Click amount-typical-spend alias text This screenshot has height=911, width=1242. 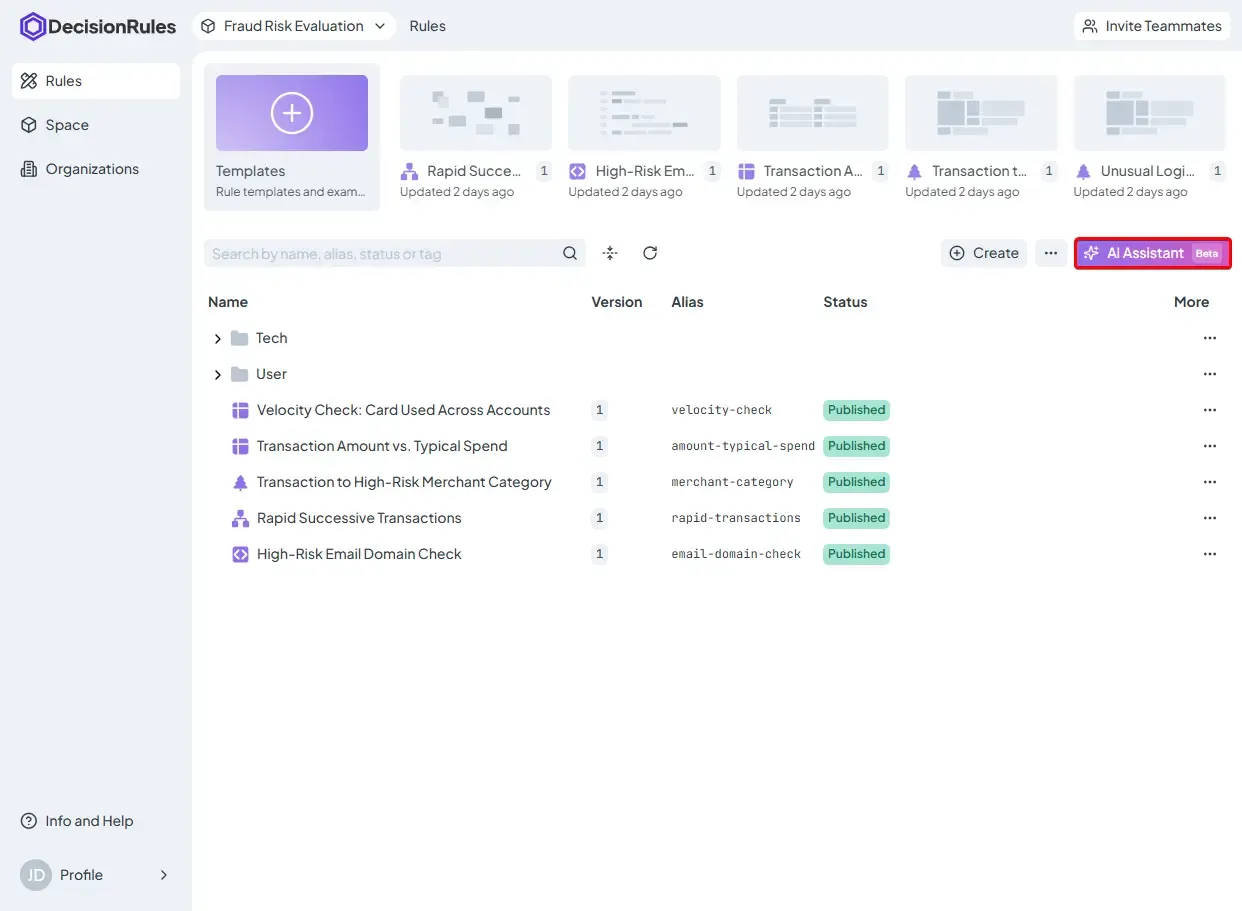[x=743, y=446]
